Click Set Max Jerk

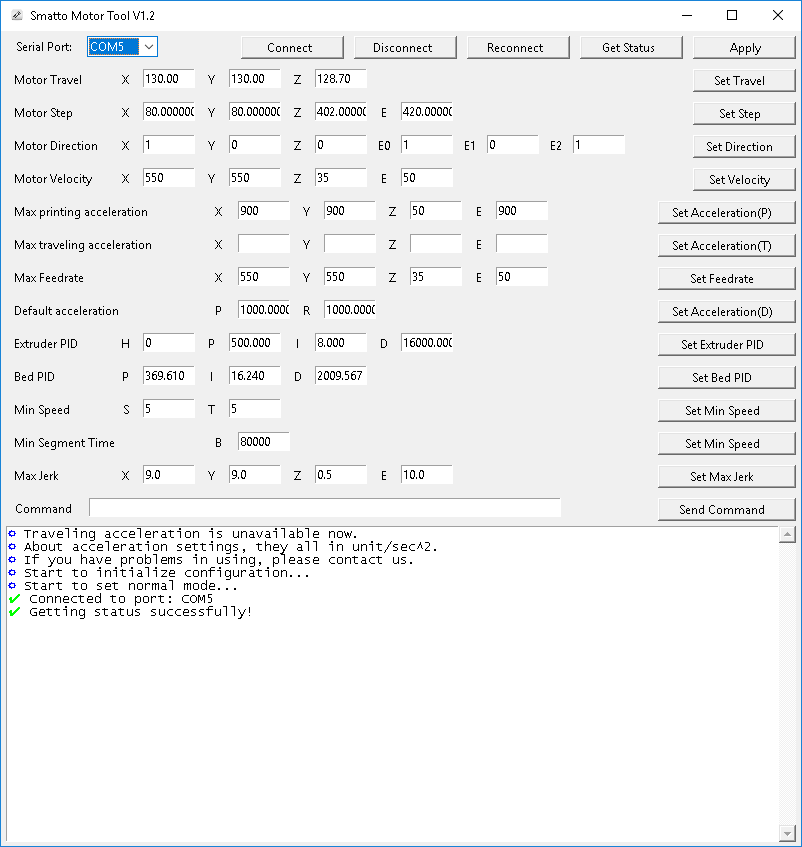pyautogui.click(x=727, y=476)
